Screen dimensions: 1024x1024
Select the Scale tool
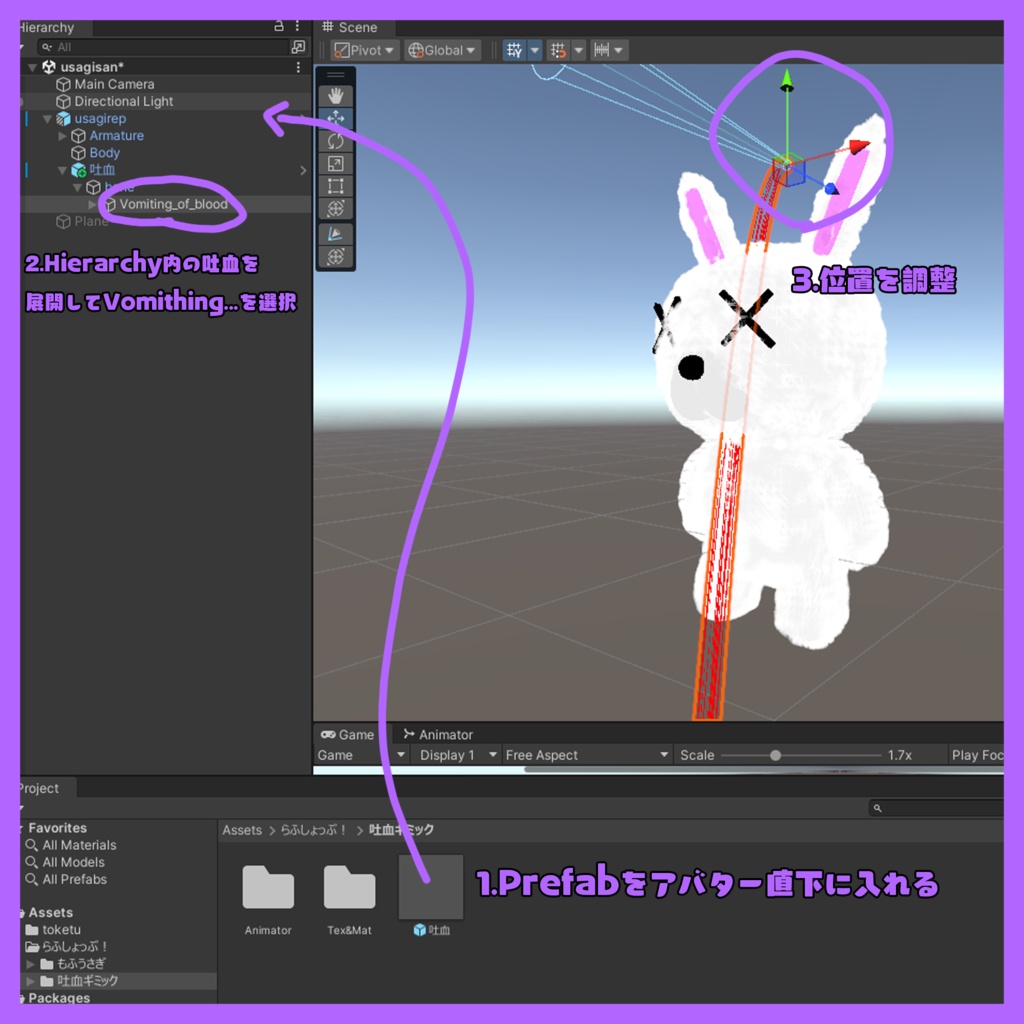click(x=335, y=163)
